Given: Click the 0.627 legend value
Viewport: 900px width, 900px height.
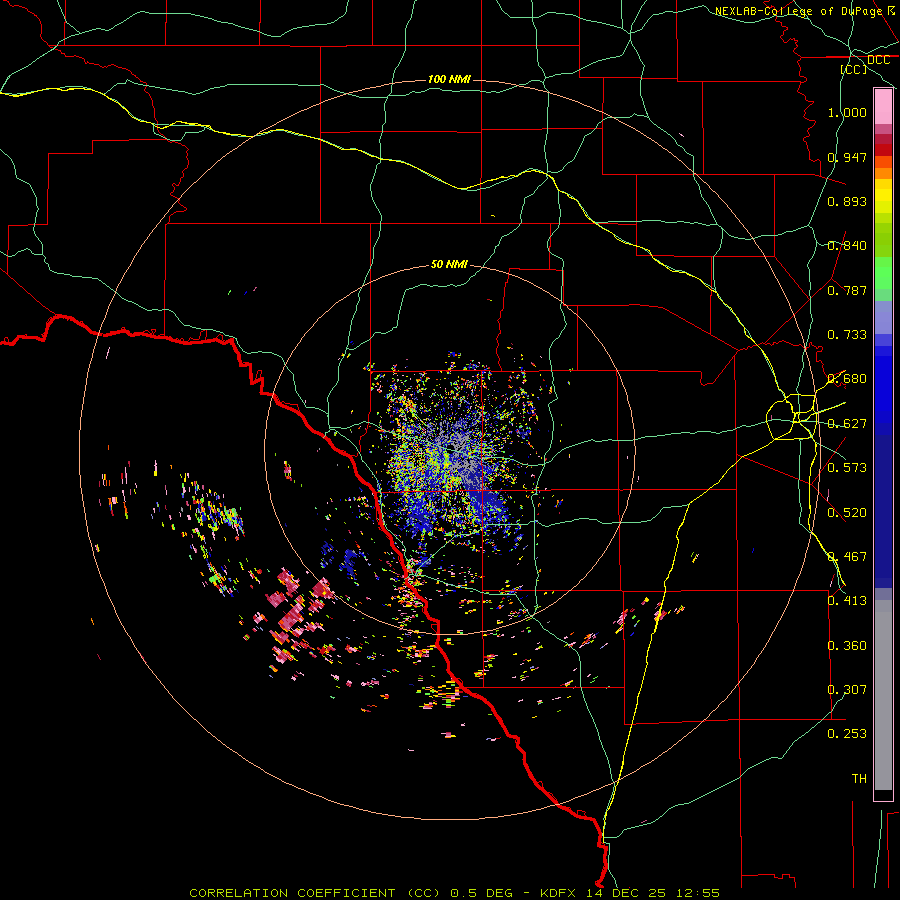Looking at the screenshot, I should (847, 424).
